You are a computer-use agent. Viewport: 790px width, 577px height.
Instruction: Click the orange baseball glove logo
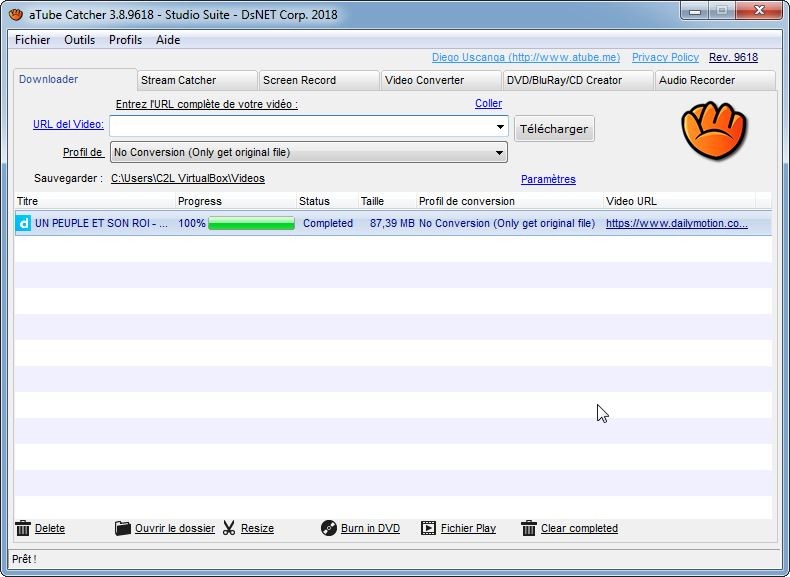pyautogui.click(x=714, y=131)
